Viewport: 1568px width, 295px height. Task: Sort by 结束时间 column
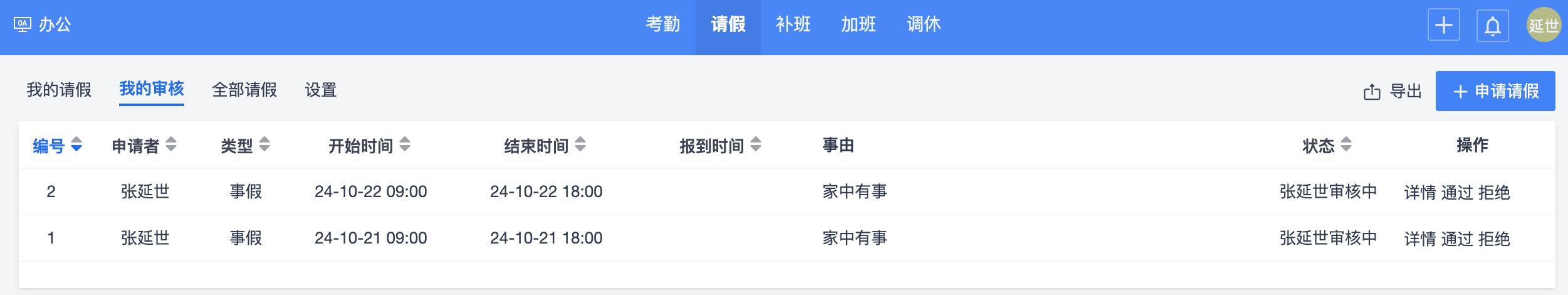pos(580,145)
